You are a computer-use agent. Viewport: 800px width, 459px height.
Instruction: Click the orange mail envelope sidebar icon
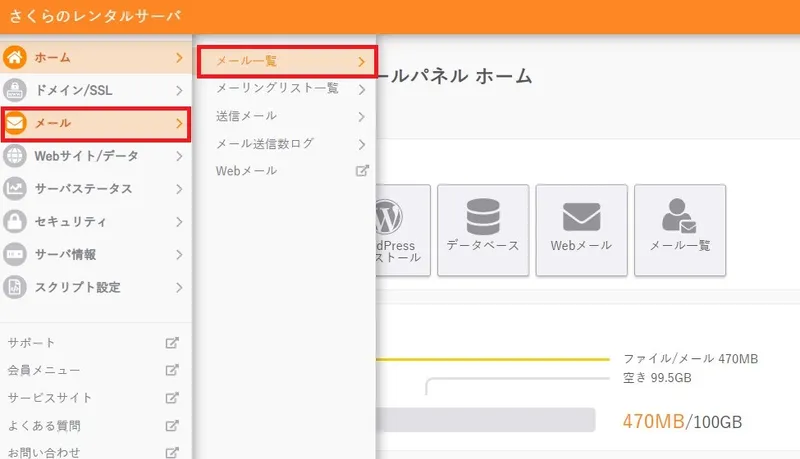tap(15, 123)
